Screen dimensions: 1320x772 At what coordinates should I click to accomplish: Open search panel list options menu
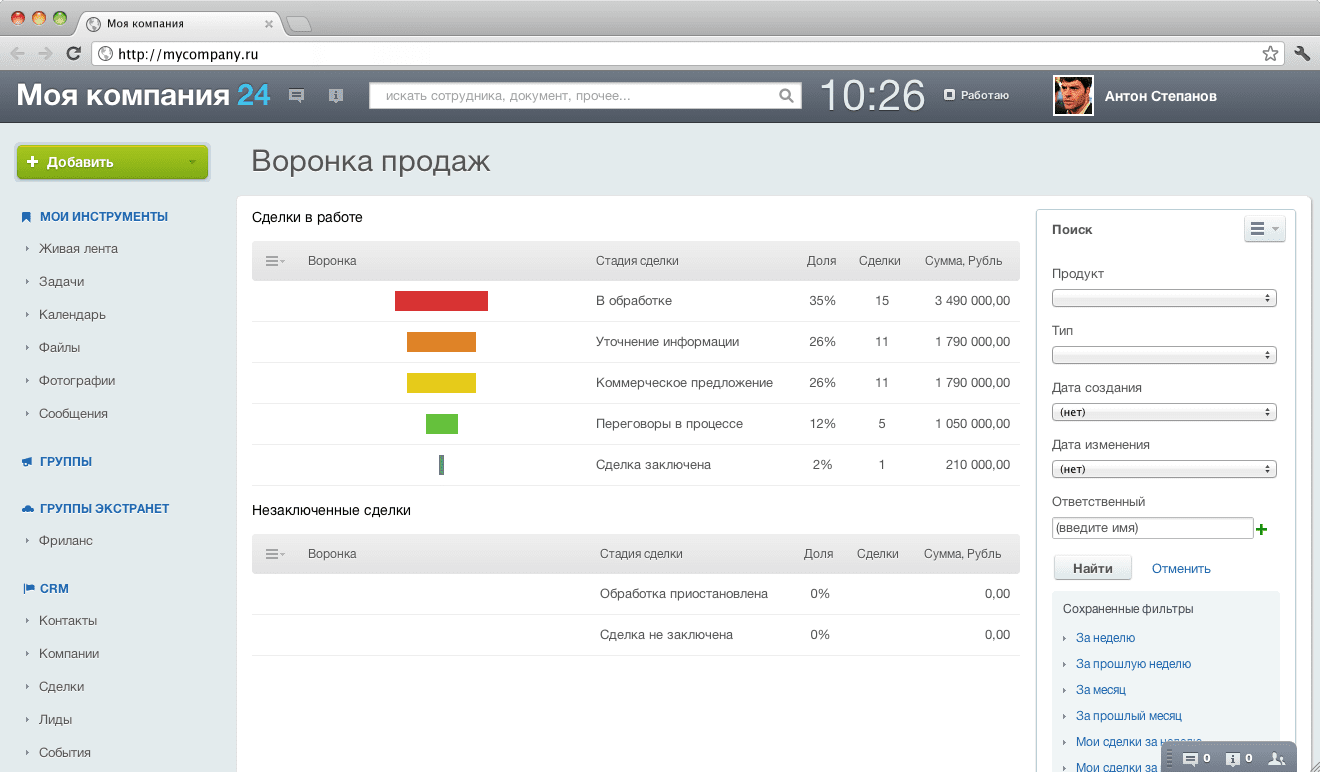click(x=1264, y=230)
